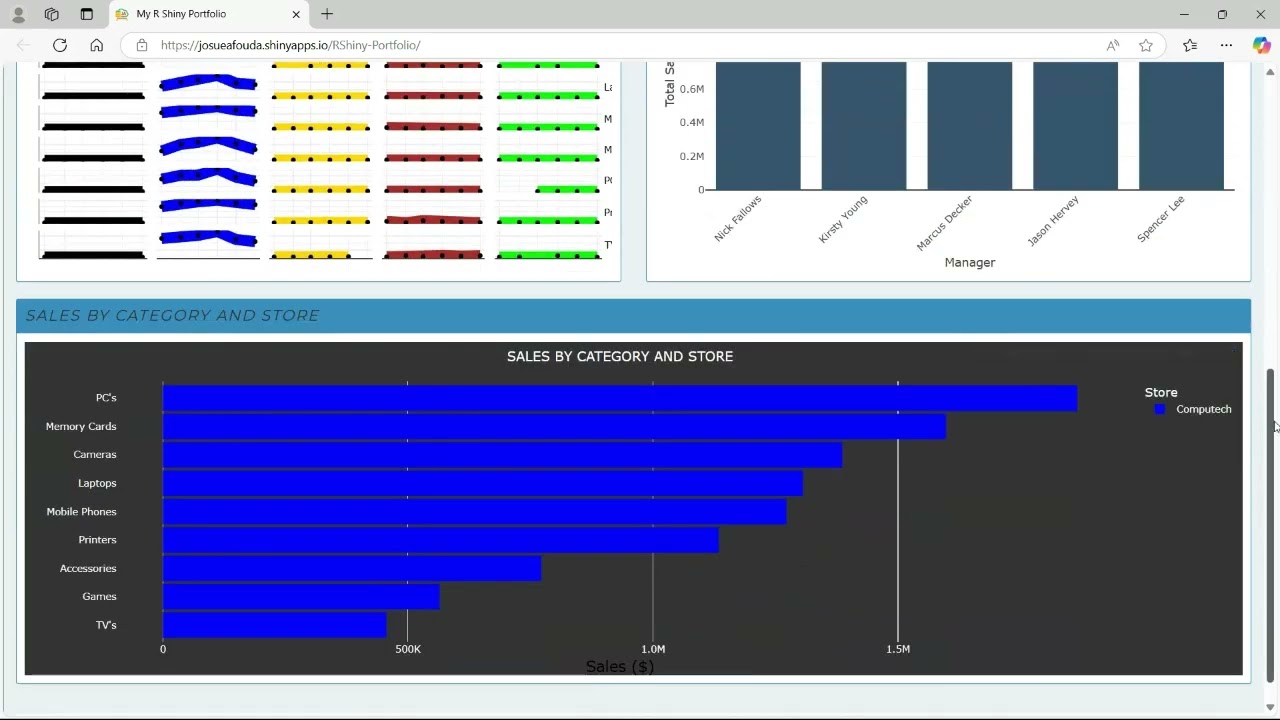Close the My R Shiny Portfolio tab
Image resolution: width=1280 pixels, height=720 pixels.
(x=296, y=14)
